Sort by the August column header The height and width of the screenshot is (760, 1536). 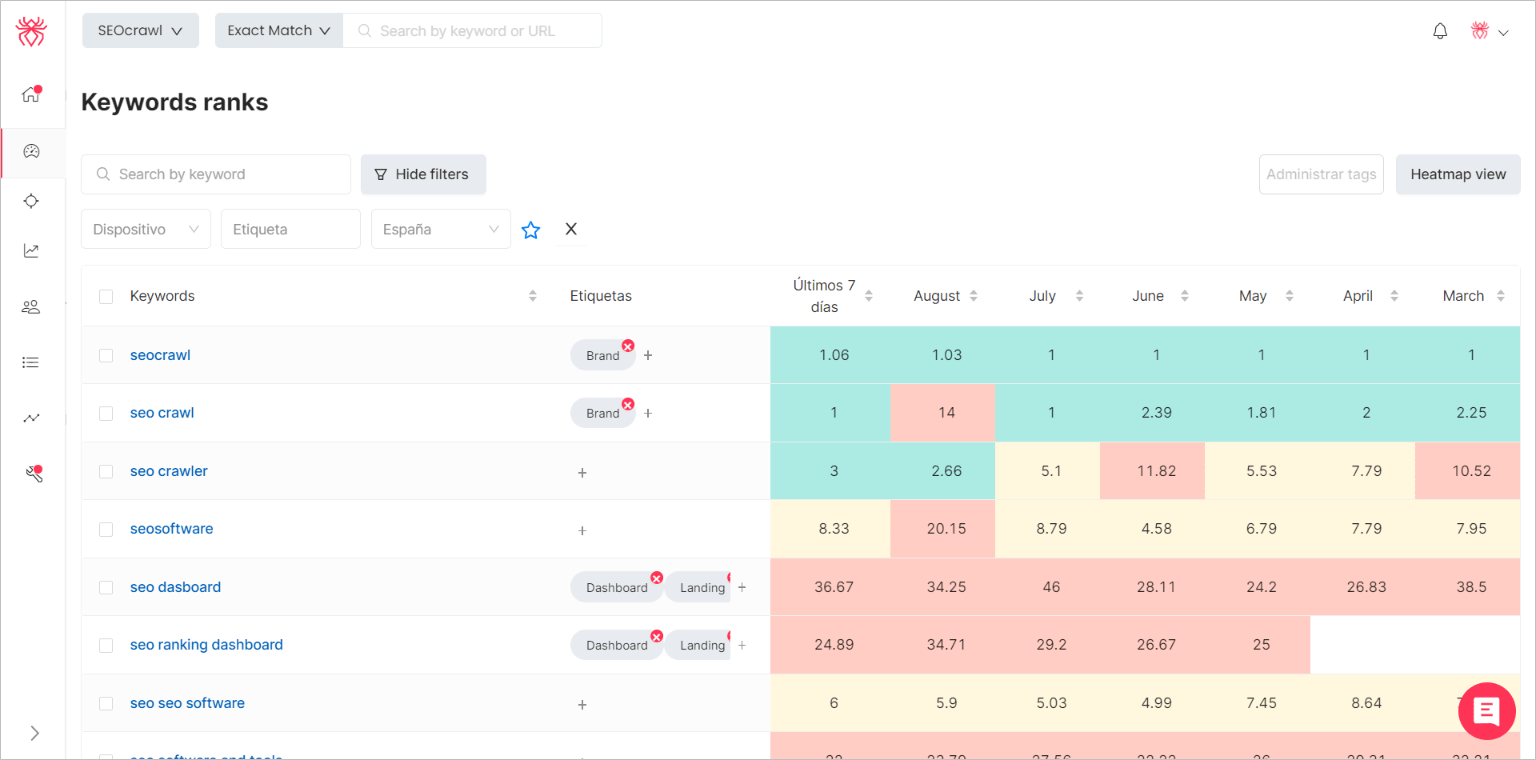(945, 296)
